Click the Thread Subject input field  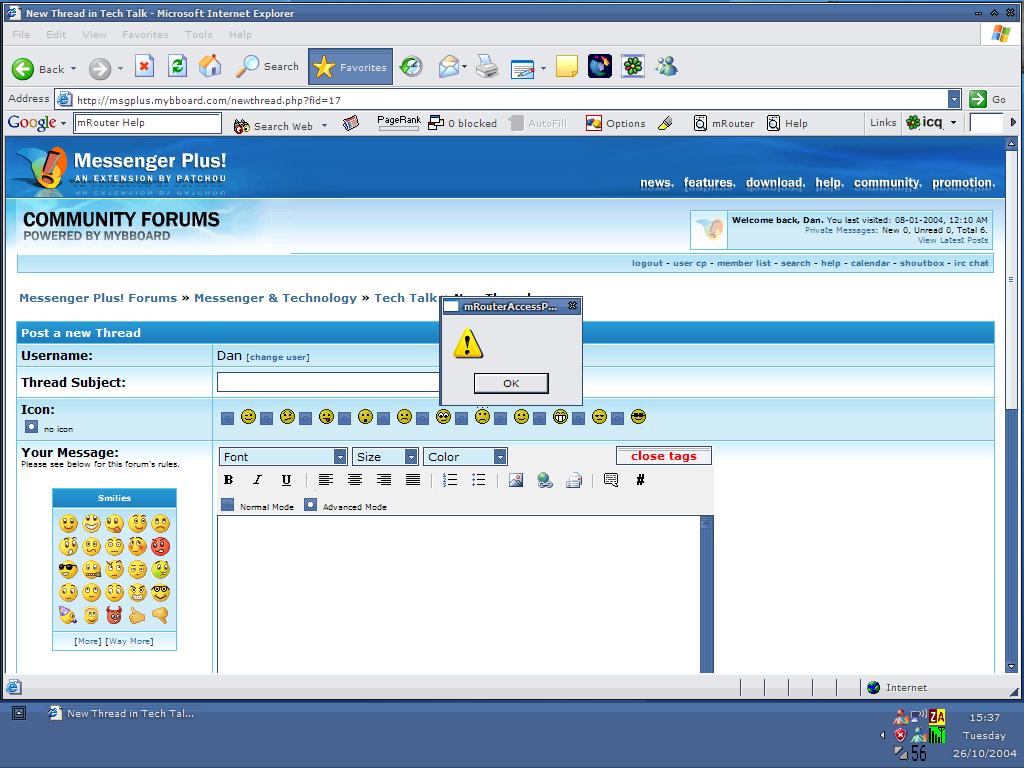pyautogui.click(x=328, y=382)
